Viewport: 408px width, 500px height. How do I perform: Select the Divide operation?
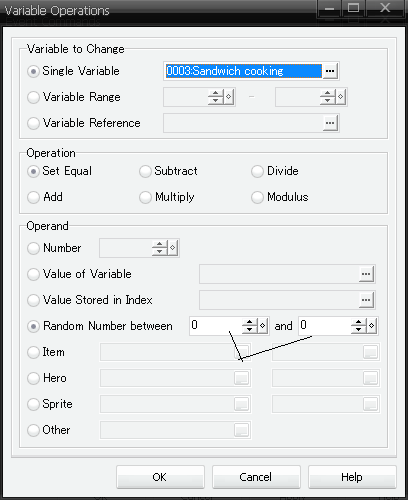click(x=257, y=171)
